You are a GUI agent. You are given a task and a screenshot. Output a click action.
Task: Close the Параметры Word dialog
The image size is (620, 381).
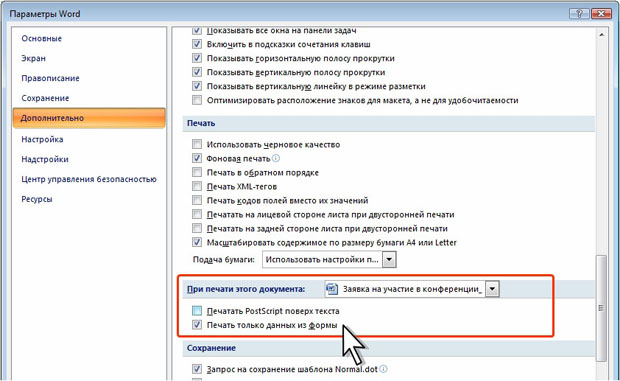tap(601, 13)
